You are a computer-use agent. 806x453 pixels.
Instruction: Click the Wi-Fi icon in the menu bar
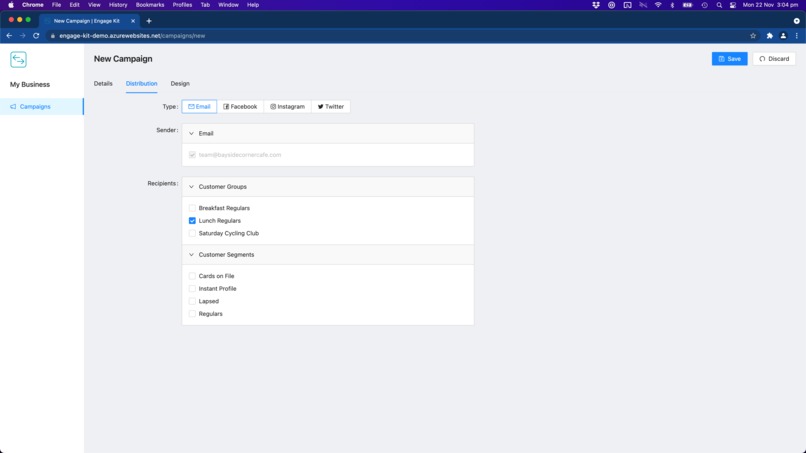tap(658, 5)
